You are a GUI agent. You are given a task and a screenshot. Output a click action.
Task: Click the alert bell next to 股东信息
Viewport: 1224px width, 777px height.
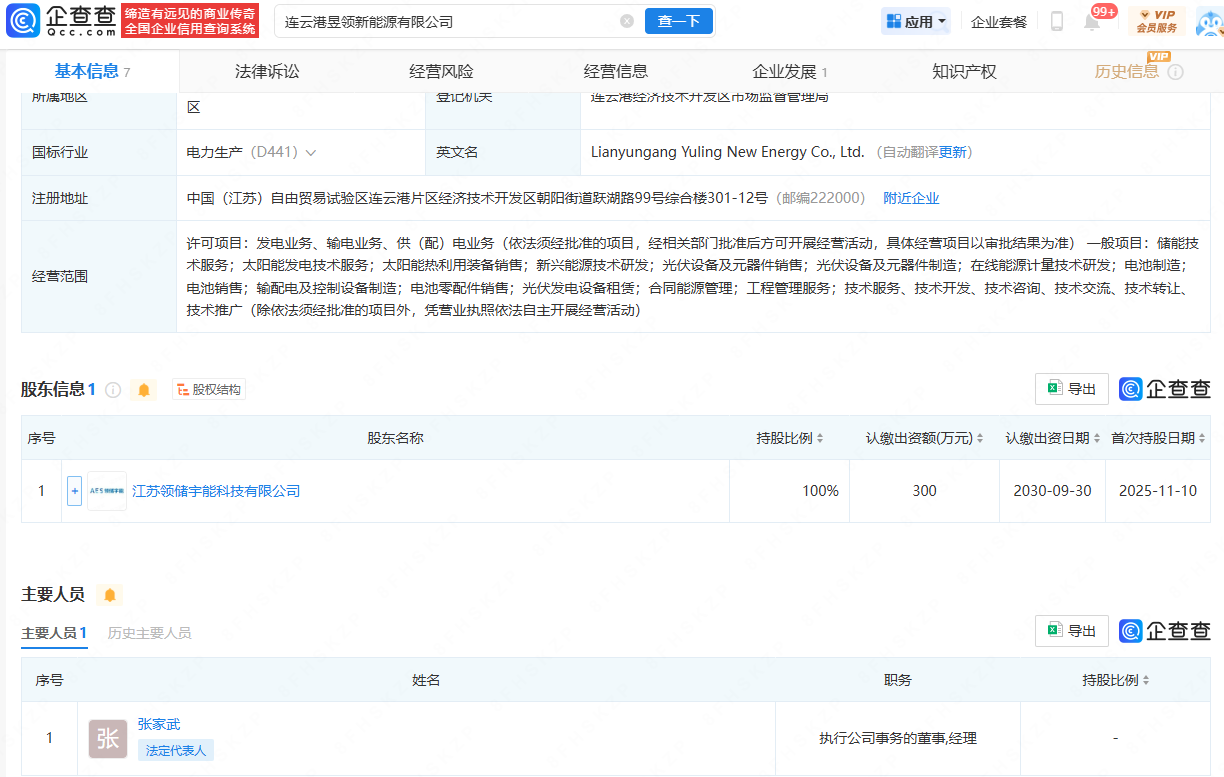144,390
